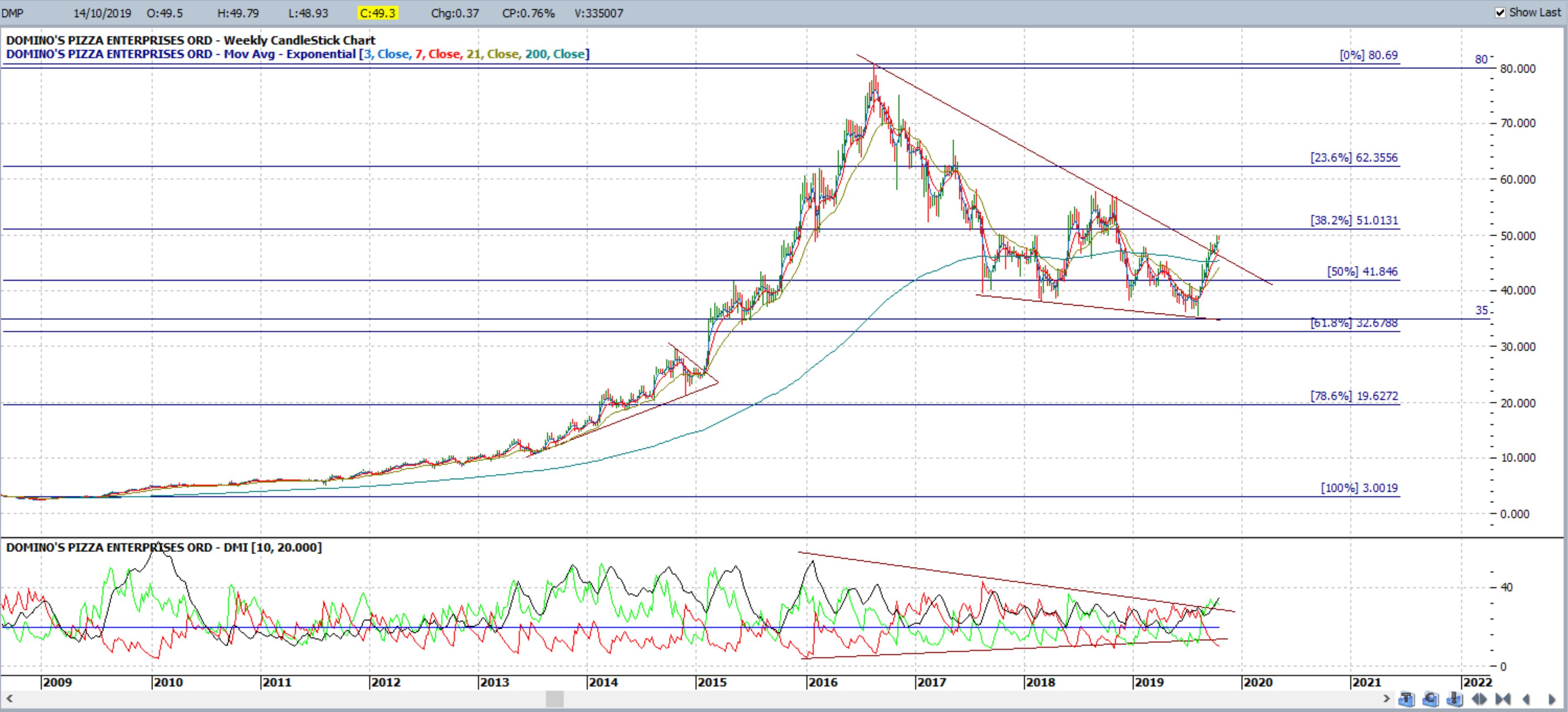Click the DMP ticker symbol text

coord(13,13)
